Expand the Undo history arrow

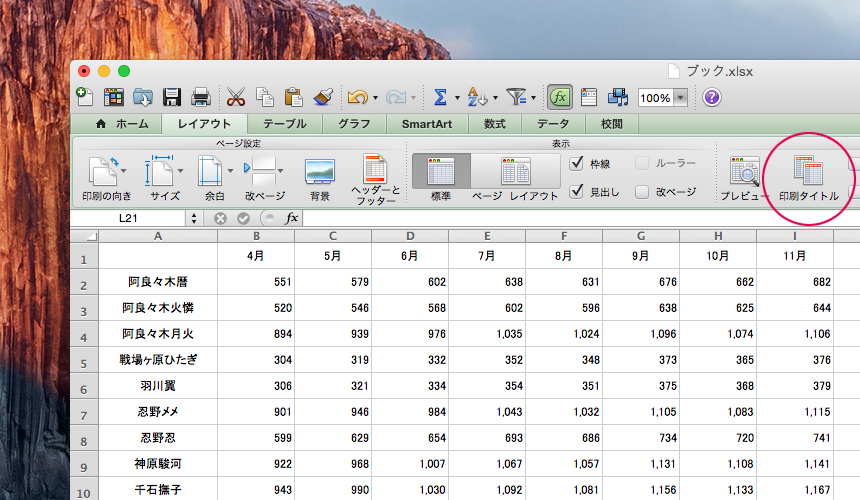pyautogui.click(x=375, y=98)
